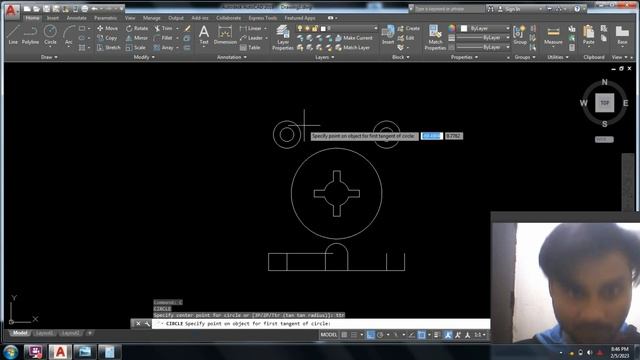Select the Text annotation tool

pyautogui.click(x=204, y=34)
